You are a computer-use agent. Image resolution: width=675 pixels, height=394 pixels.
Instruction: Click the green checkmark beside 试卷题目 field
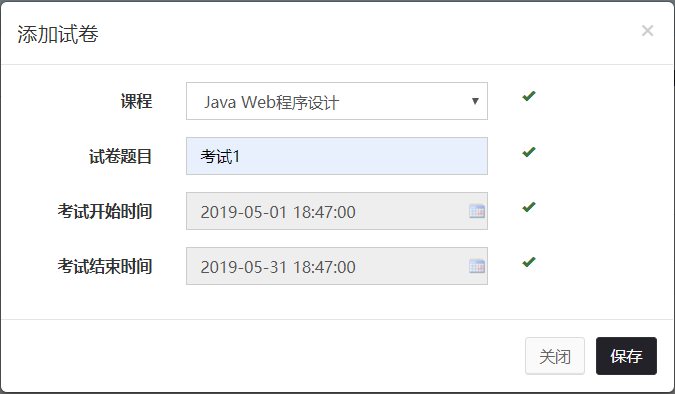[x=529, y=152]
